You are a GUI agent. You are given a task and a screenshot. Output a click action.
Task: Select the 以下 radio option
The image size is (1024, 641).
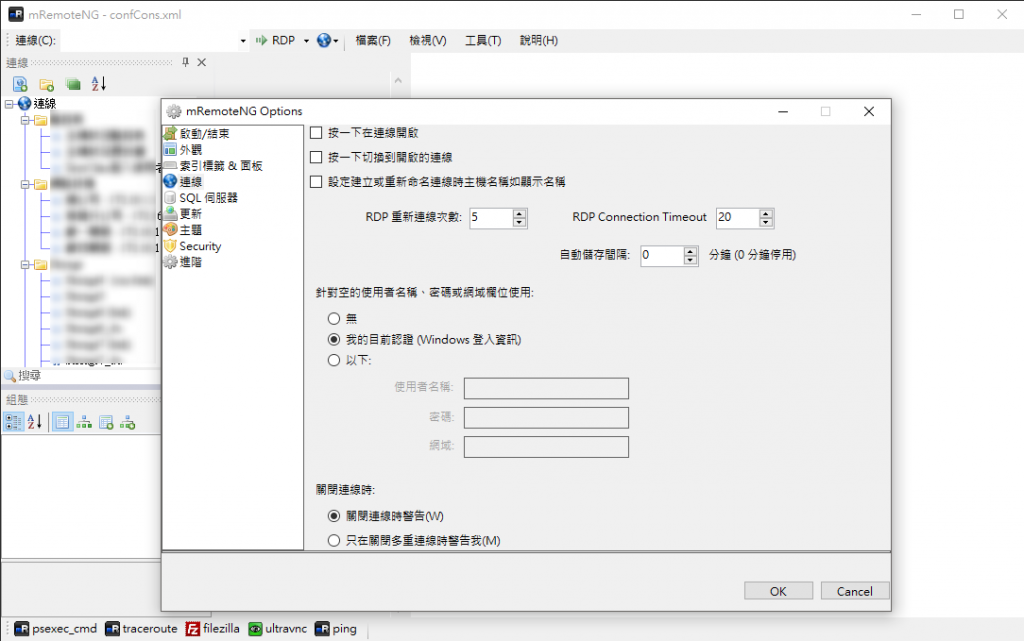334,360
